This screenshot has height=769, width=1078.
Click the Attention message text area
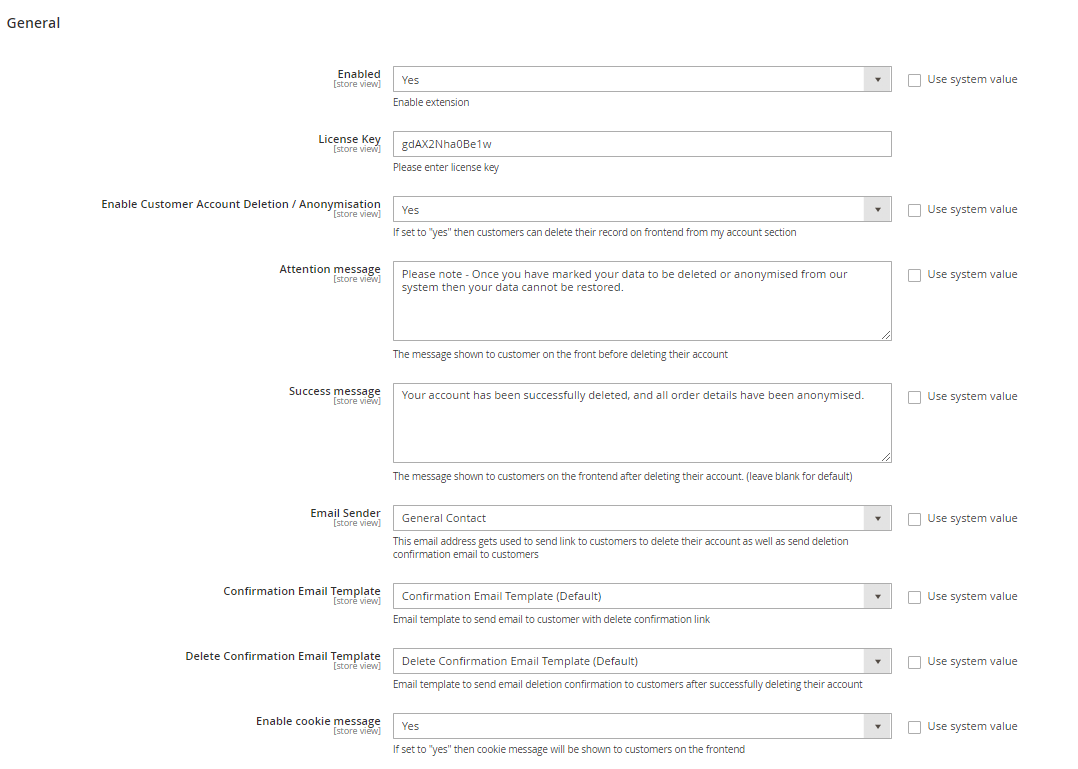pyautogui.click(x=640, y=300)
